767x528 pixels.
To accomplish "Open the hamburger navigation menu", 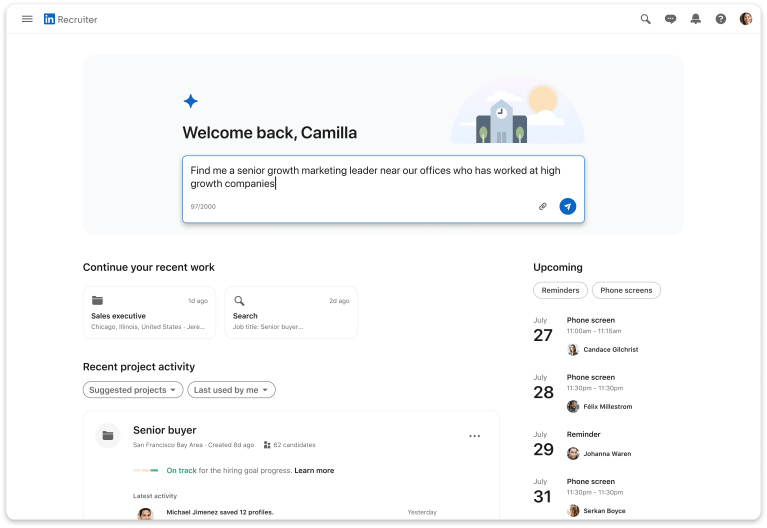I will [x=27, y=19].
